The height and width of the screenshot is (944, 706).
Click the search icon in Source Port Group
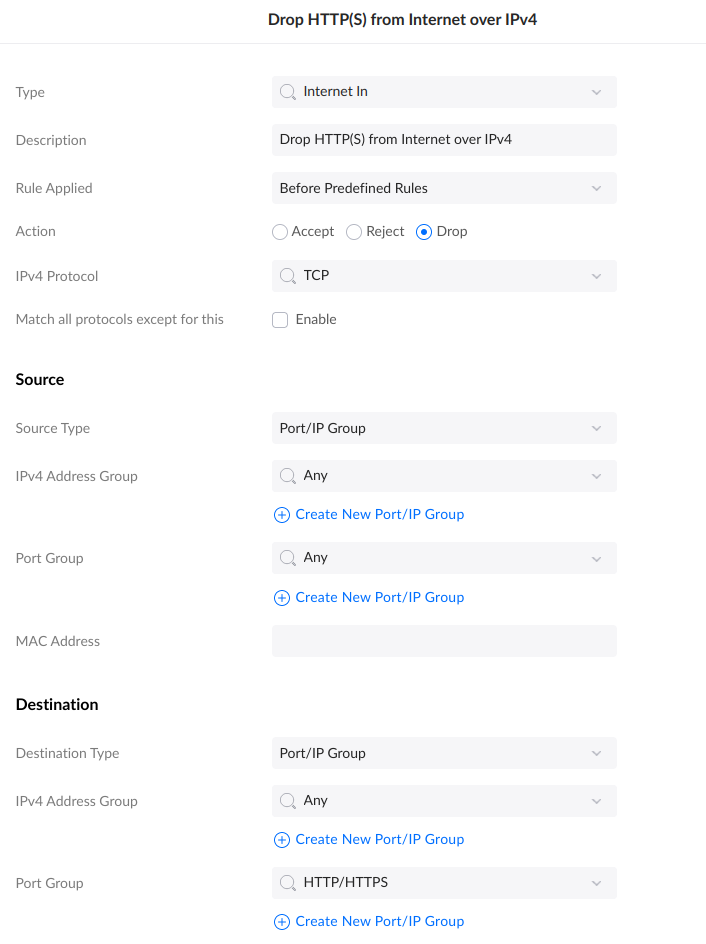click(287, 558)
